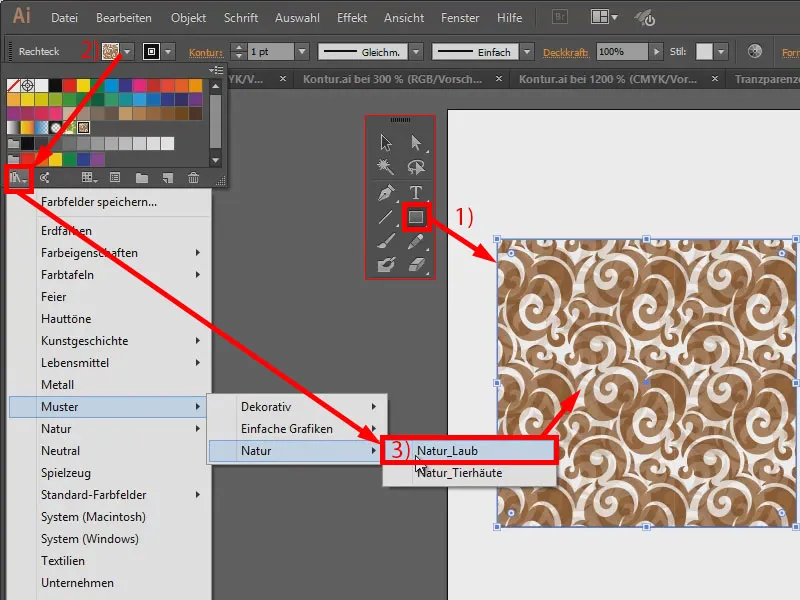The height and width of the screenshot is (600, 800).
Task: Select the Blob Brush tool
Action: 386,264
